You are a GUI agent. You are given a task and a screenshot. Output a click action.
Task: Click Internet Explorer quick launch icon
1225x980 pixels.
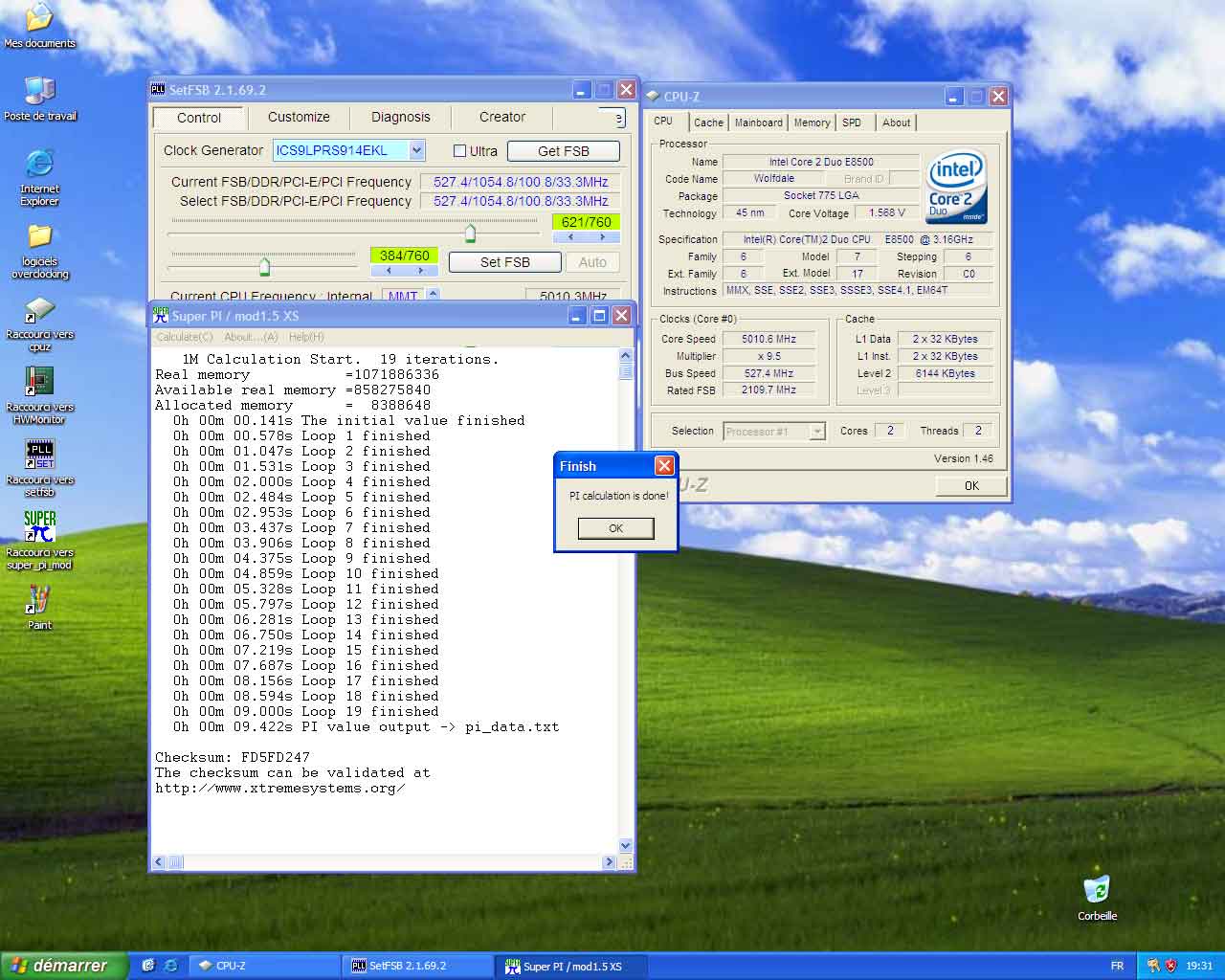click(x=170, y=966)
